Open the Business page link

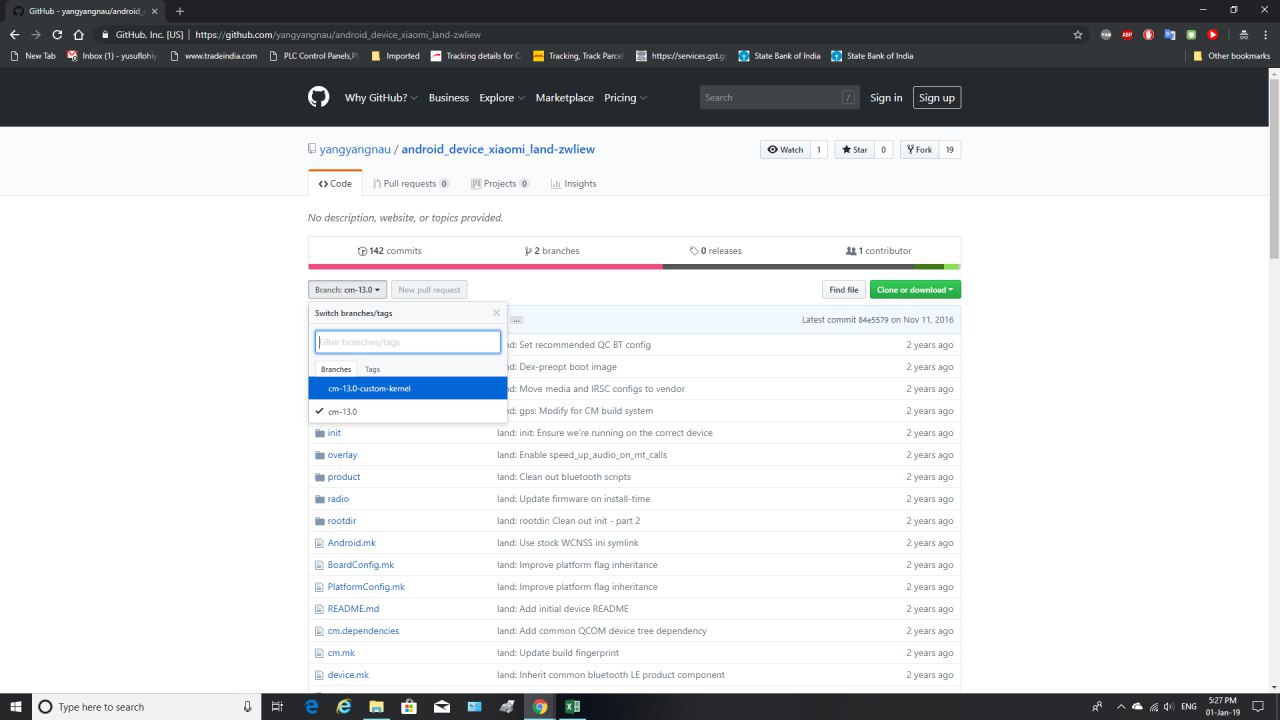[449, 98]
